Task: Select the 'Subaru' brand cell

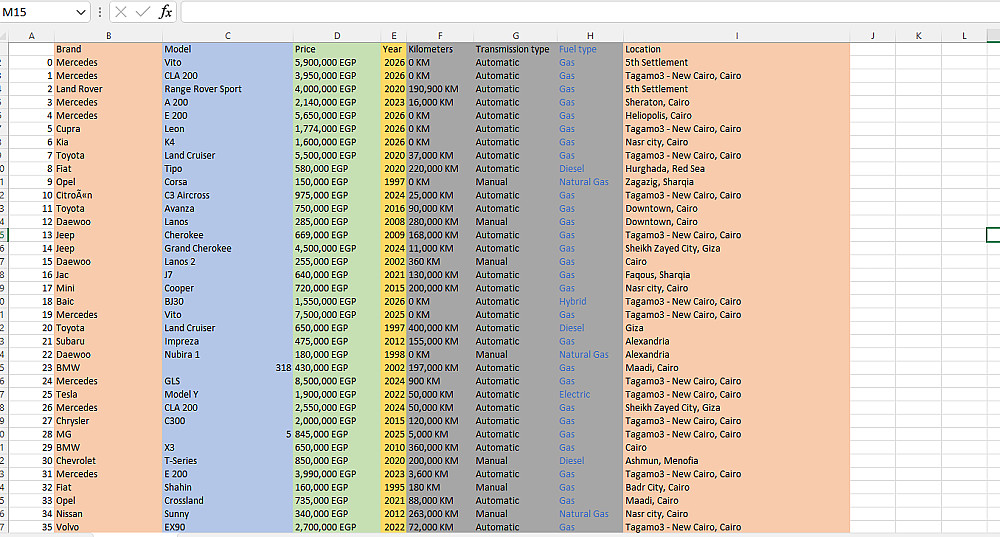Action: (108, 341)
